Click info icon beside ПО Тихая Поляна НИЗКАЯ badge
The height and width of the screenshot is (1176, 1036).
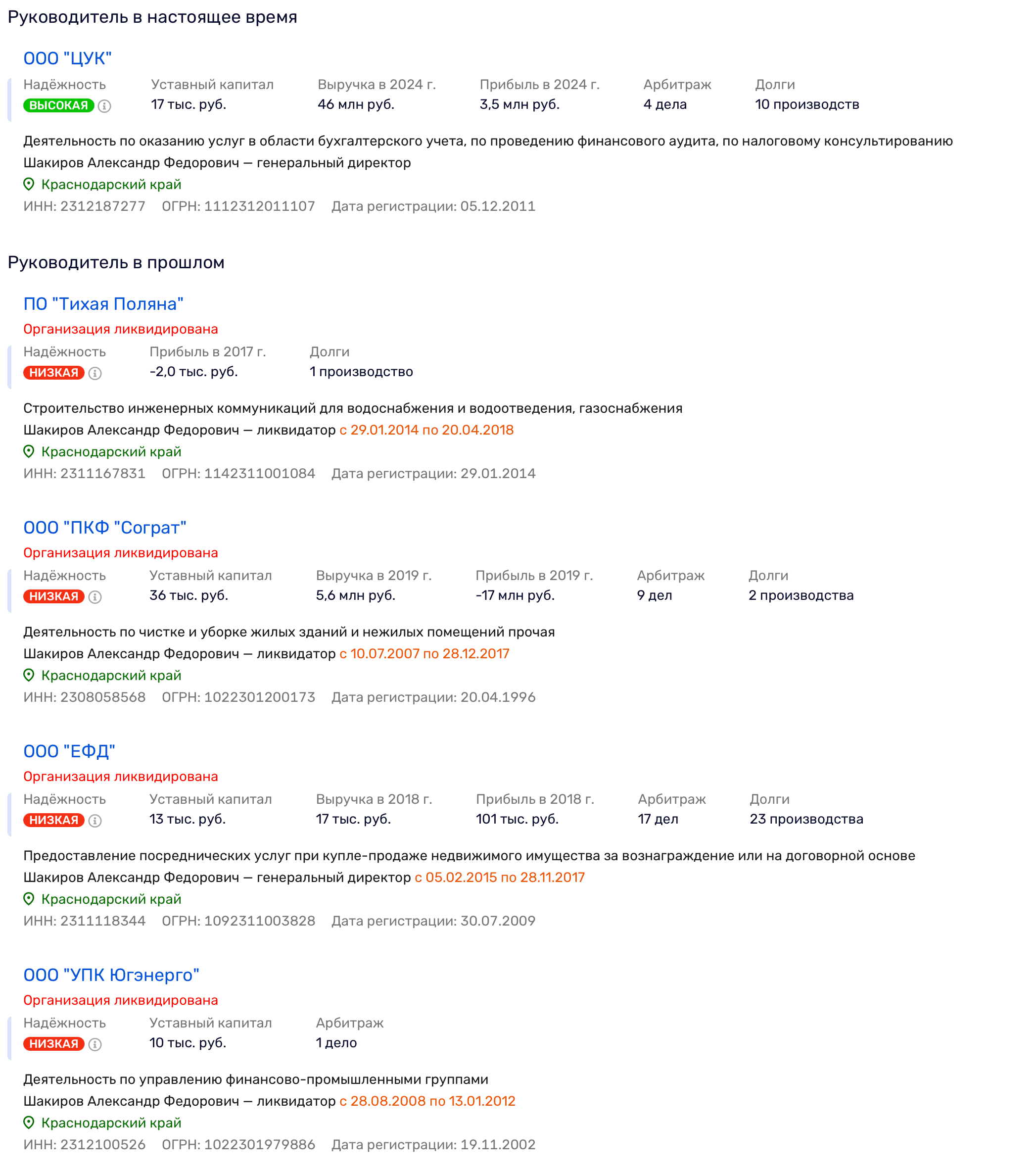tap(95, 373)
